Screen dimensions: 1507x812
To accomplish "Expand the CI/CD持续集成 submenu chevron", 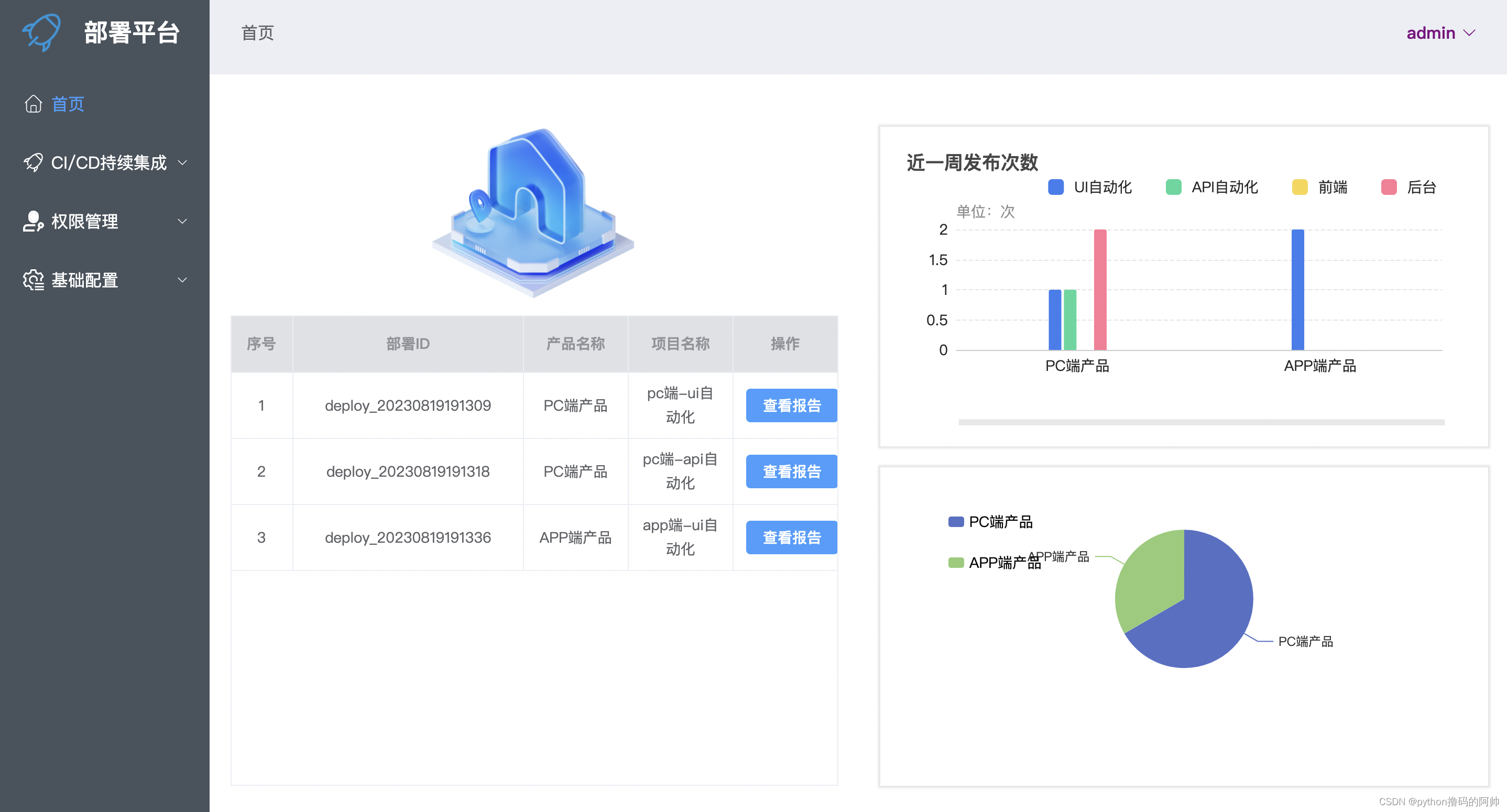I will 182,162.
